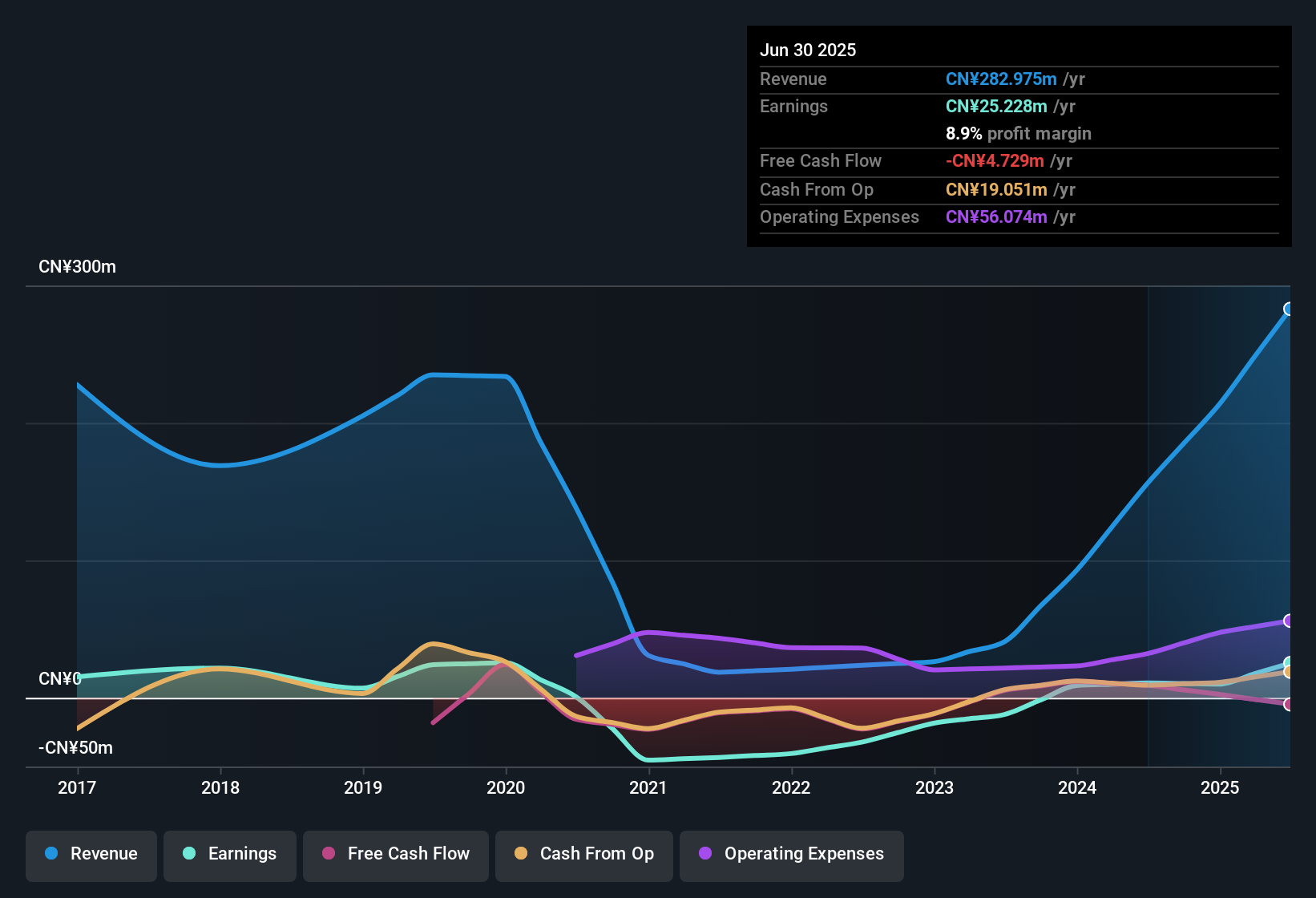
Task: Click the pink Free Cash Flow legend dot
Action: (x=328, y=854)
